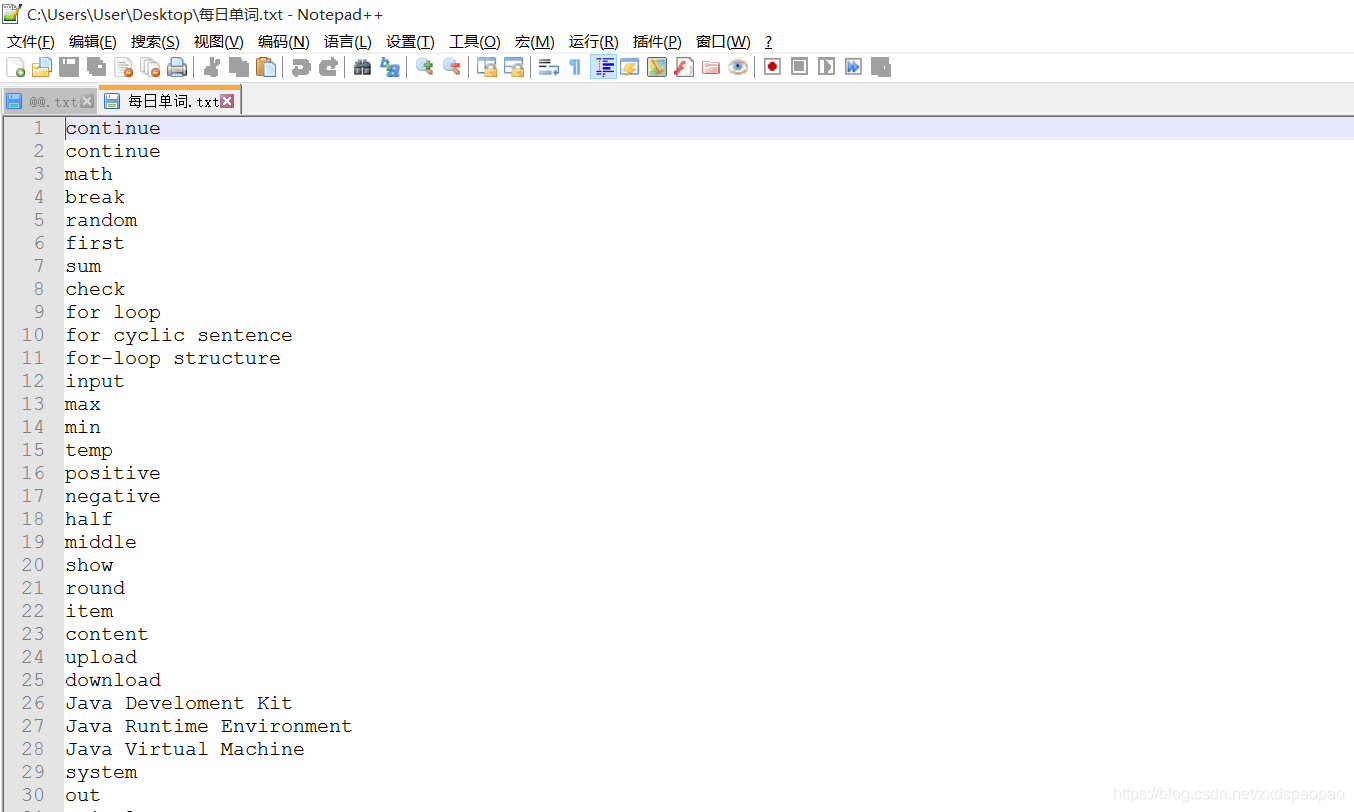The image size is (1354, 812).
Task: Click line number 20 in margin
Action: (x=33, y=565)
